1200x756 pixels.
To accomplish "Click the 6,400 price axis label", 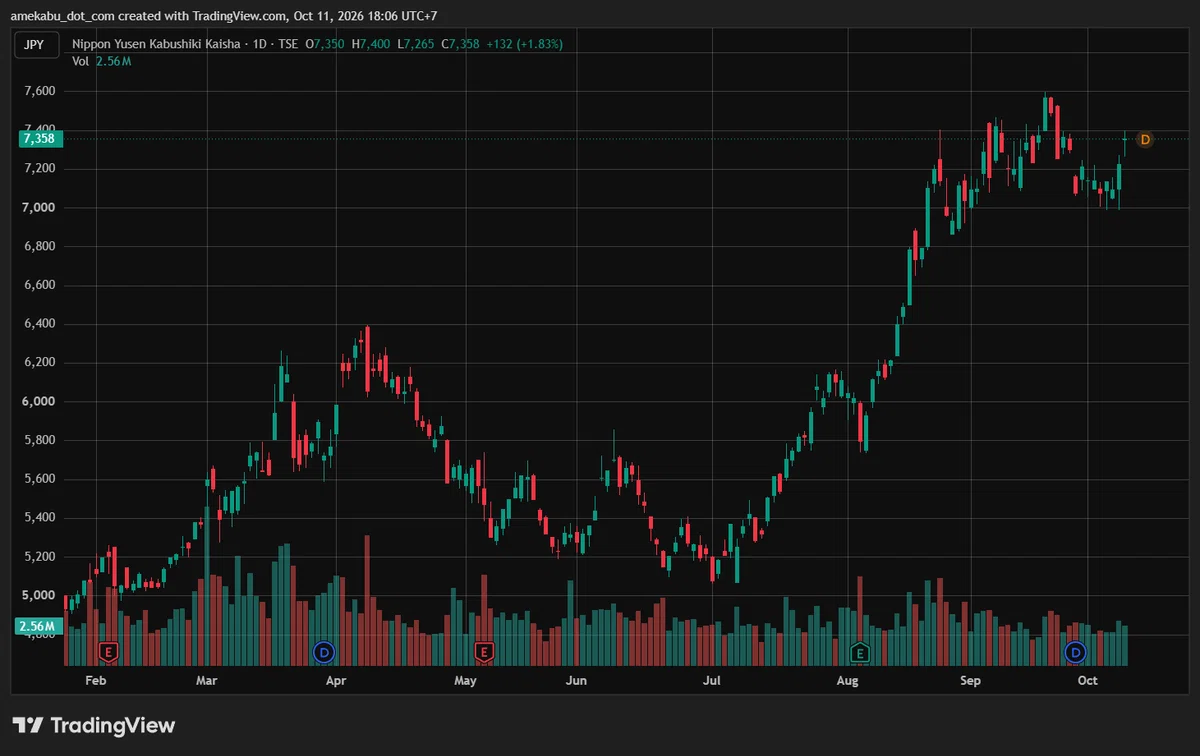I will (x=39, y=324).
